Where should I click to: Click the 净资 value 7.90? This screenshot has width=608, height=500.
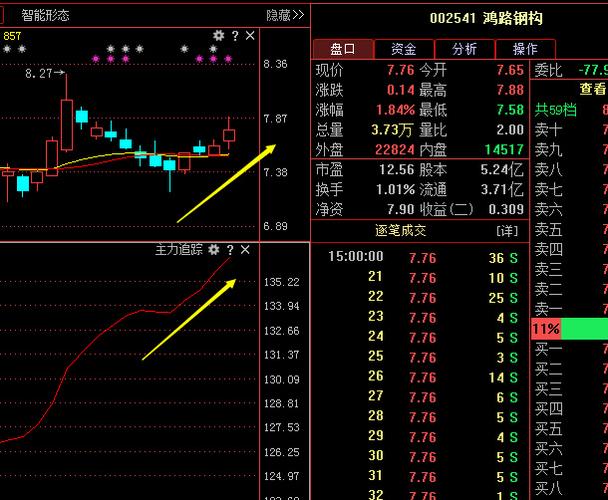tap(401, 209)
